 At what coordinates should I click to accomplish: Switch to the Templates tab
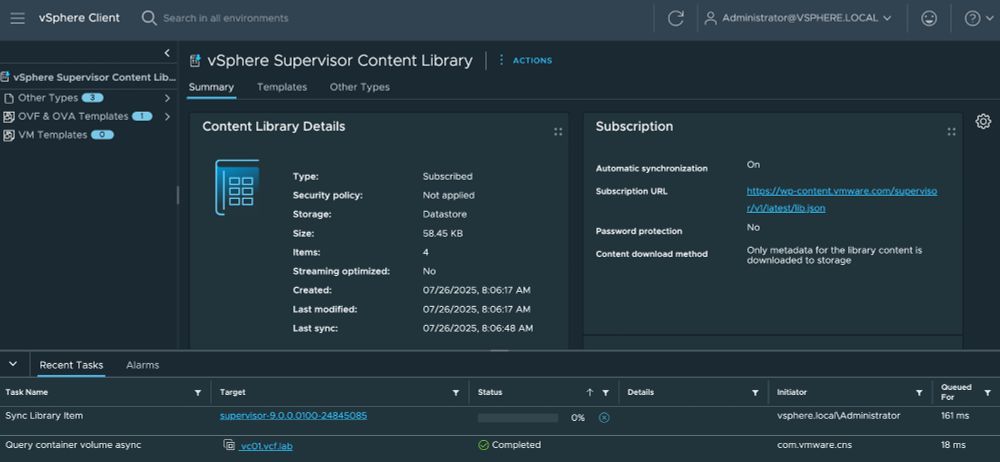point(282,87)
